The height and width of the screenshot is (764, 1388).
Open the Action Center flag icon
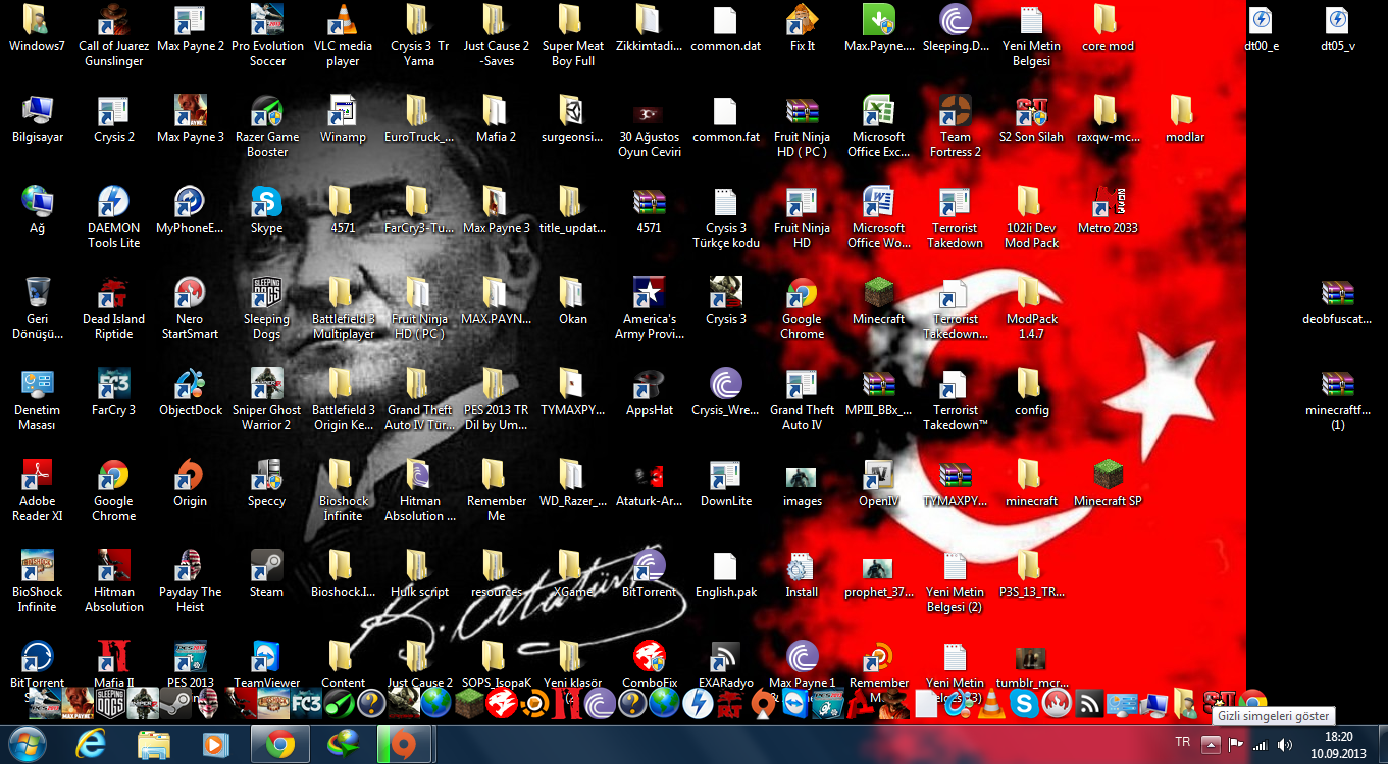(x=1236, y=744)
